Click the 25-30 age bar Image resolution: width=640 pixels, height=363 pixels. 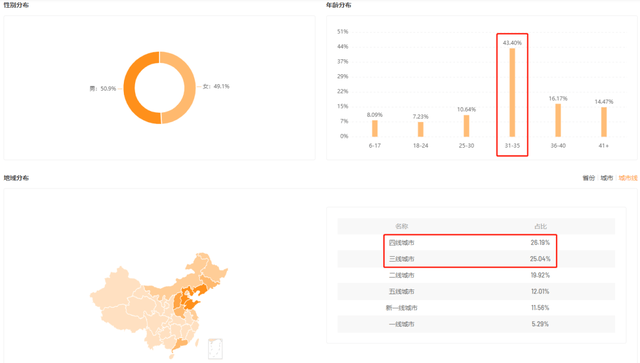[466, 126]
